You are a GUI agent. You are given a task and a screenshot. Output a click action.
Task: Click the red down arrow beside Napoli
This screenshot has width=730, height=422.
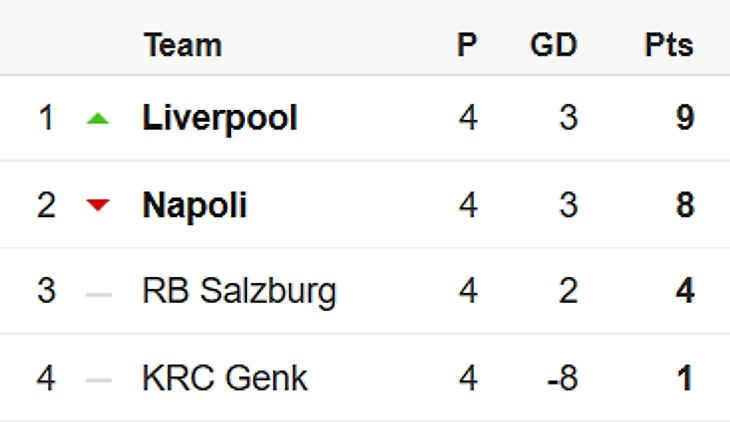pyautogui.click(x=97, y=206)
